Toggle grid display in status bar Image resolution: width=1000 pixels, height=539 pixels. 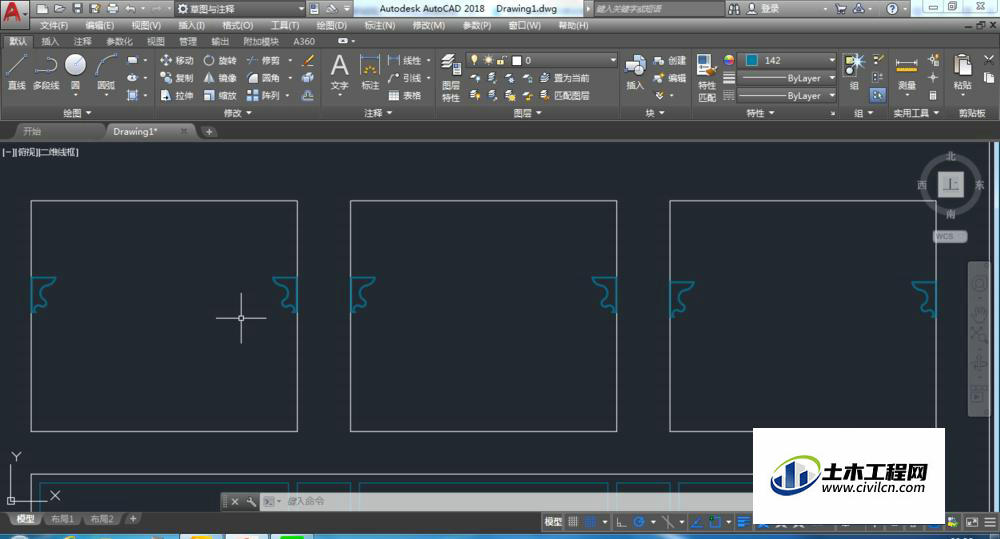coord(573,522)
